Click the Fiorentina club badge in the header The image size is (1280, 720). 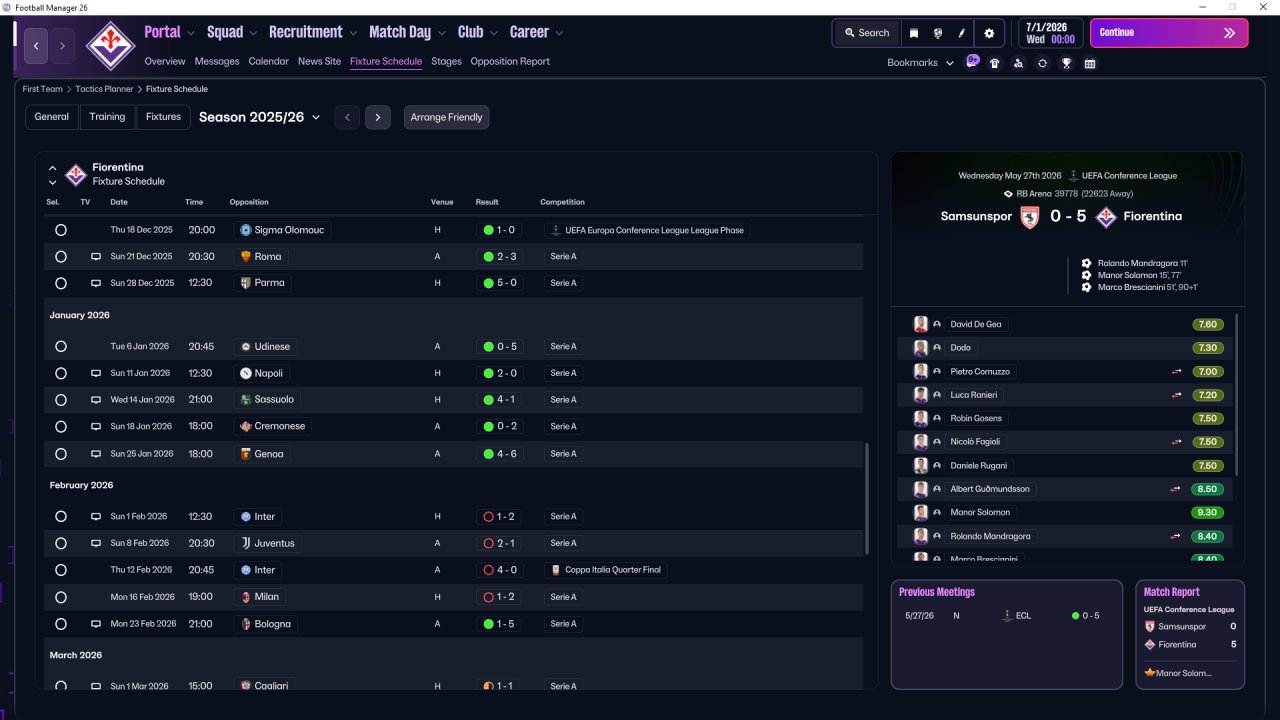click(110, 46)
